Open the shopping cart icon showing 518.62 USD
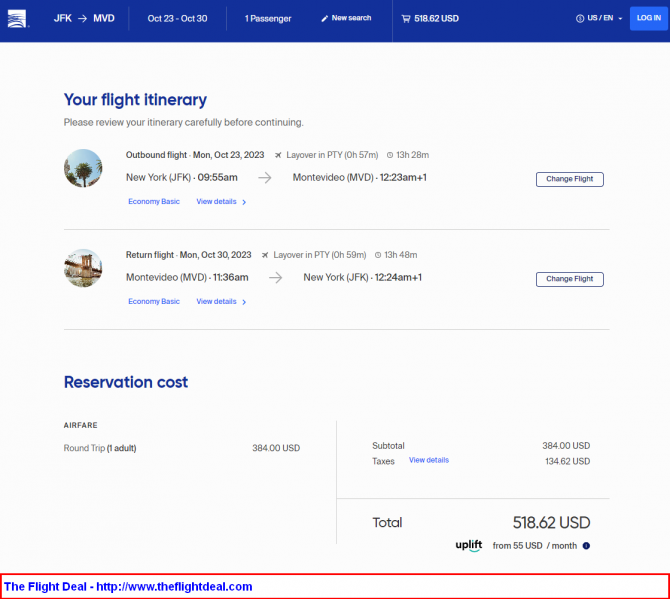The image size is (670, 599). 405,18
